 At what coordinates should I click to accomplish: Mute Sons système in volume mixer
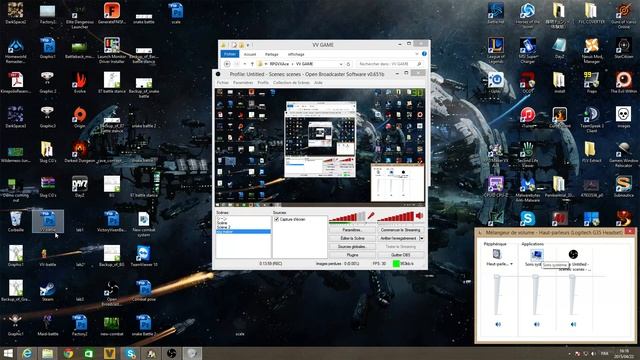(536, 324)
